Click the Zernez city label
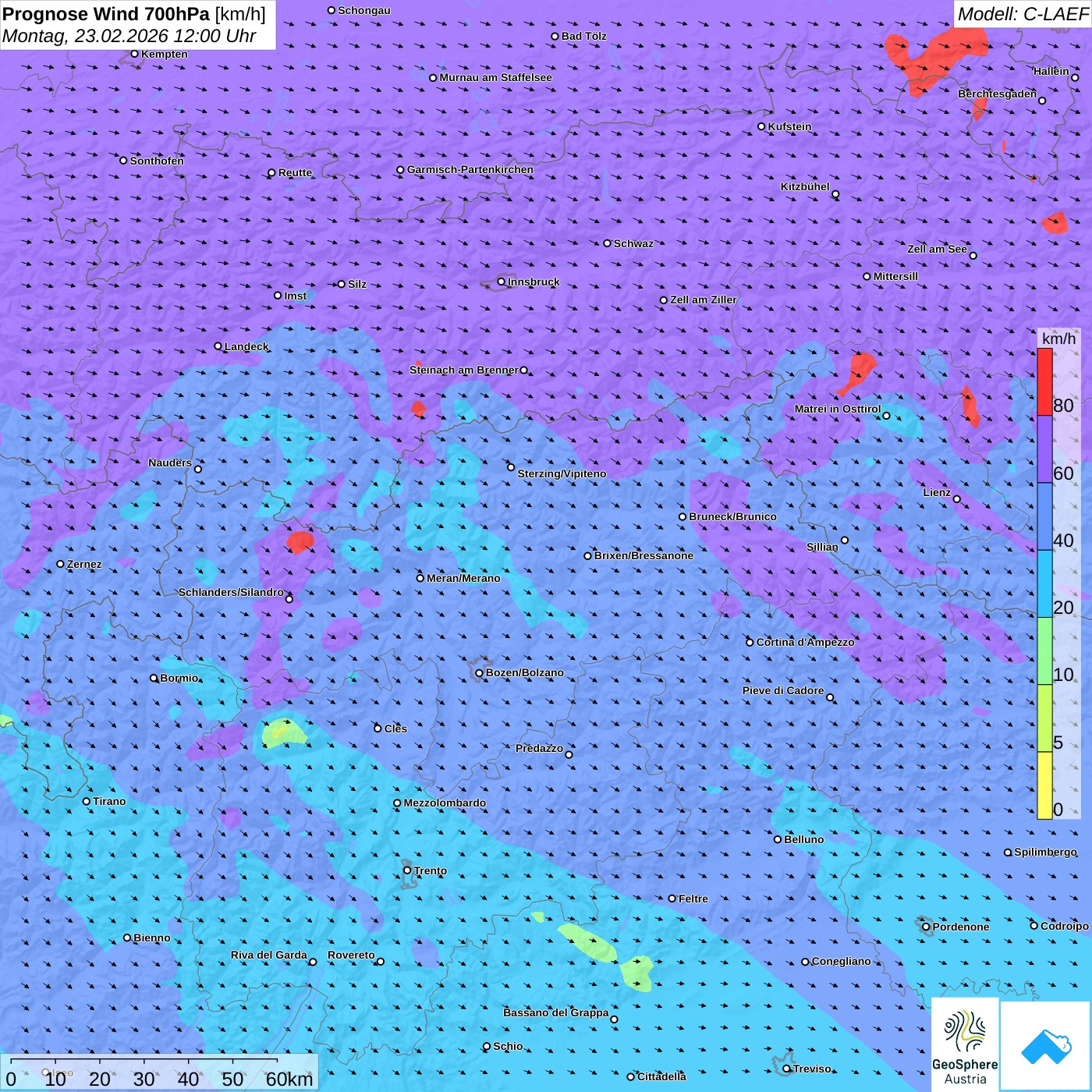Image resolution: width=1092 pixels, height=1092 pixels. tap(84, 564)
